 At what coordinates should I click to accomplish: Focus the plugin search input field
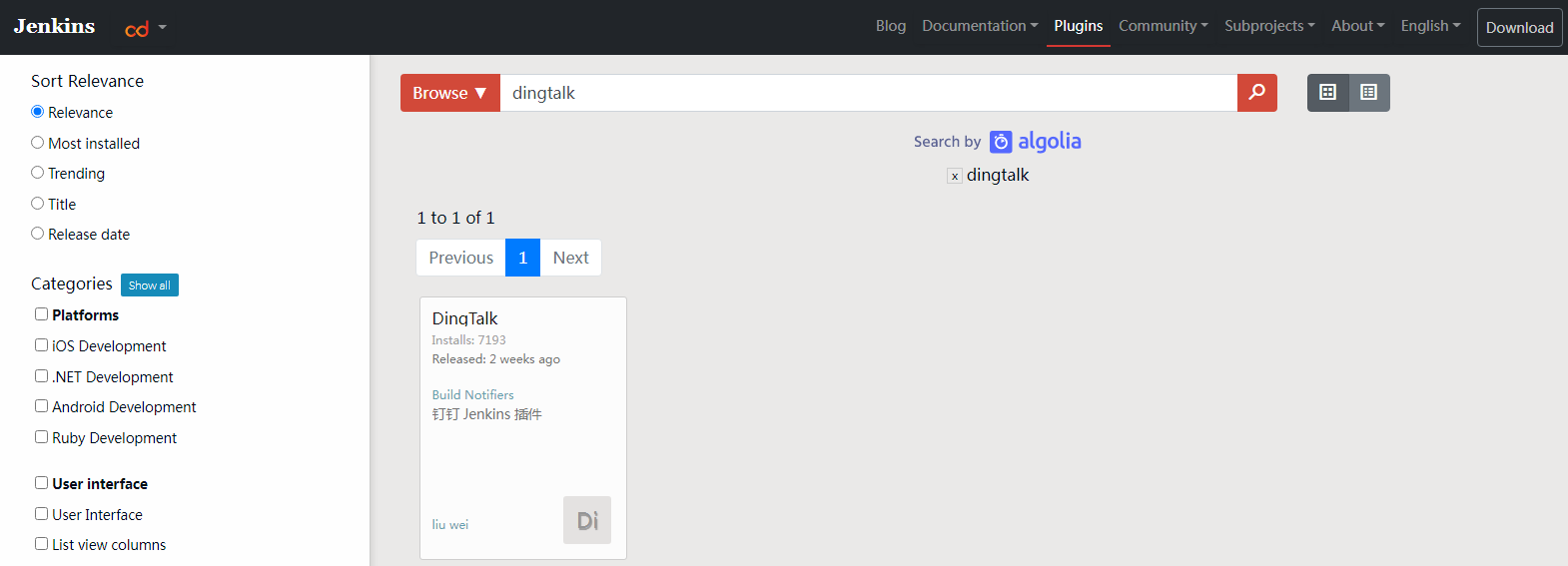point(869,93)
